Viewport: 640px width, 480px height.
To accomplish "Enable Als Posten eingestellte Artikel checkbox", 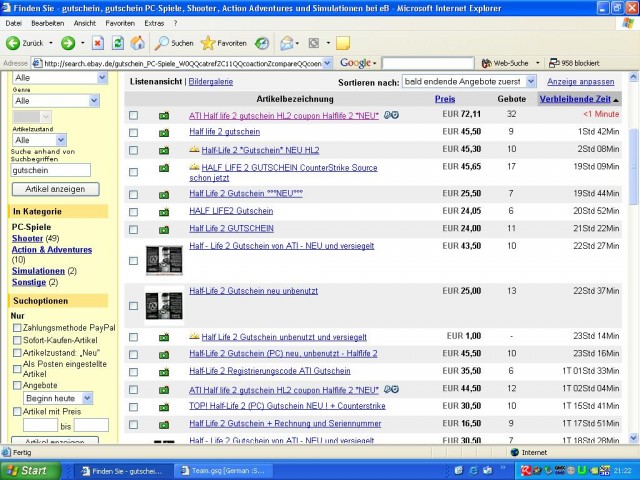I will [17, 369].
